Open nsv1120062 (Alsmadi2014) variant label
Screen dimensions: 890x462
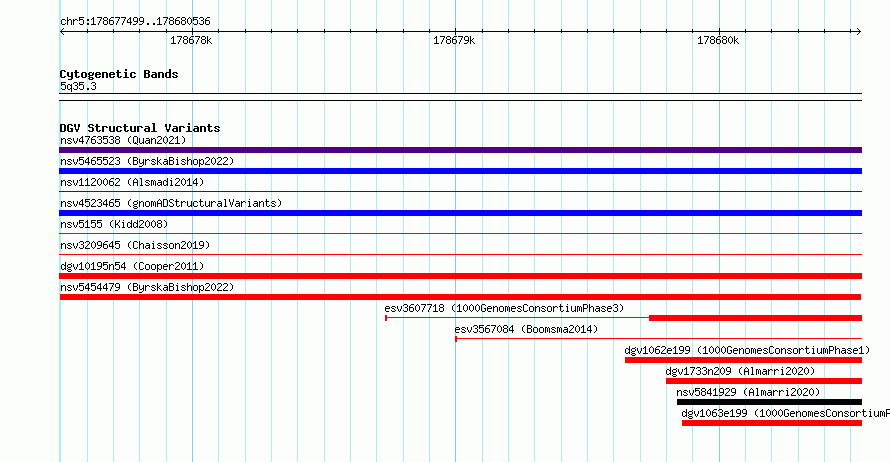pos(132,182)
